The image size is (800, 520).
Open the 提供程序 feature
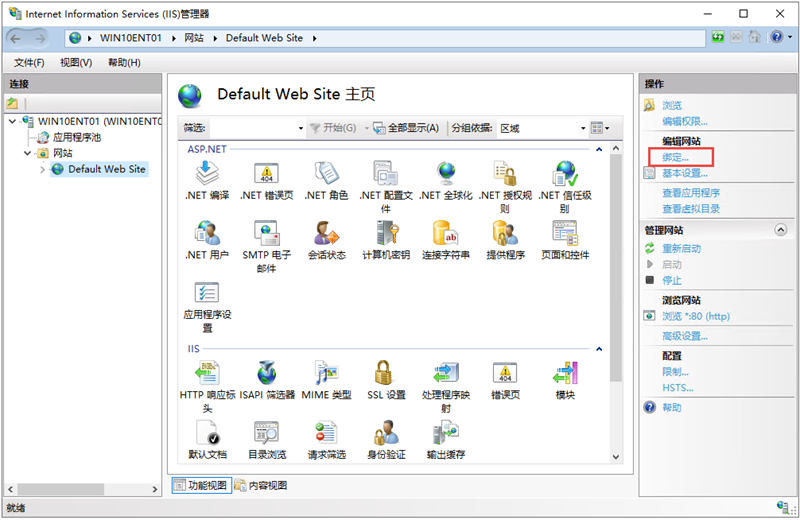coord(505,233)
